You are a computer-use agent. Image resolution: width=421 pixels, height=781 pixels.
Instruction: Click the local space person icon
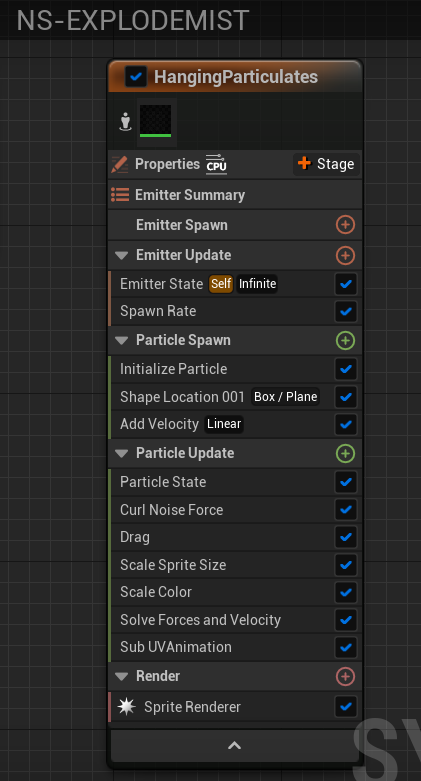(x=126, y=122)
